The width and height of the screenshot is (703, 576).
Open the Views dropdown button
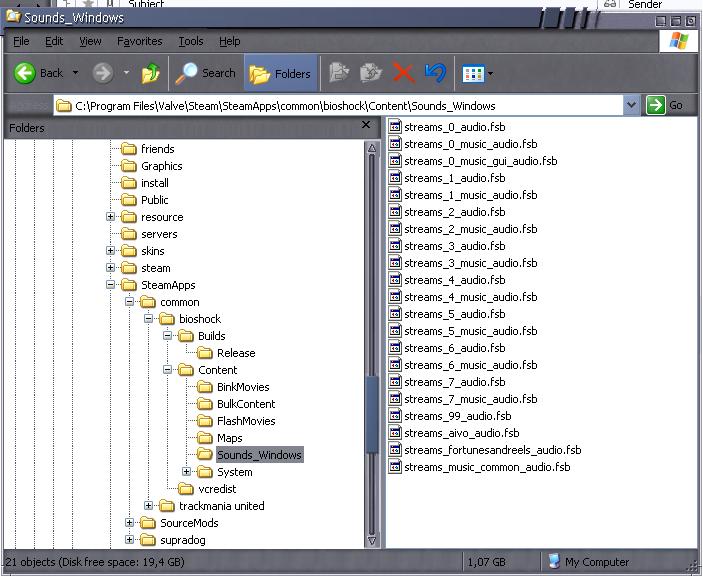(x=477, y=73)
